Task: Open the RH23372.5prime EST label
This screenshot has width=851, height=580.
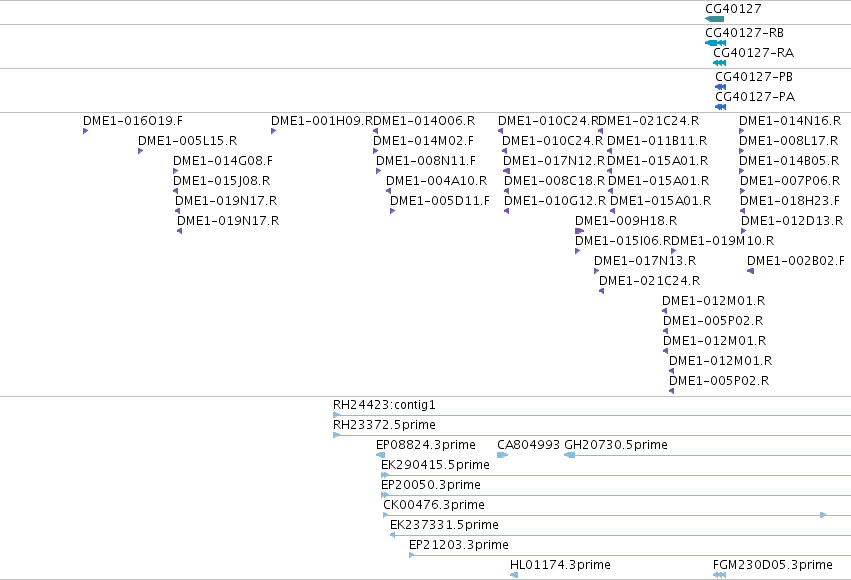Action: pyautogui.click(x=384, y=424)
